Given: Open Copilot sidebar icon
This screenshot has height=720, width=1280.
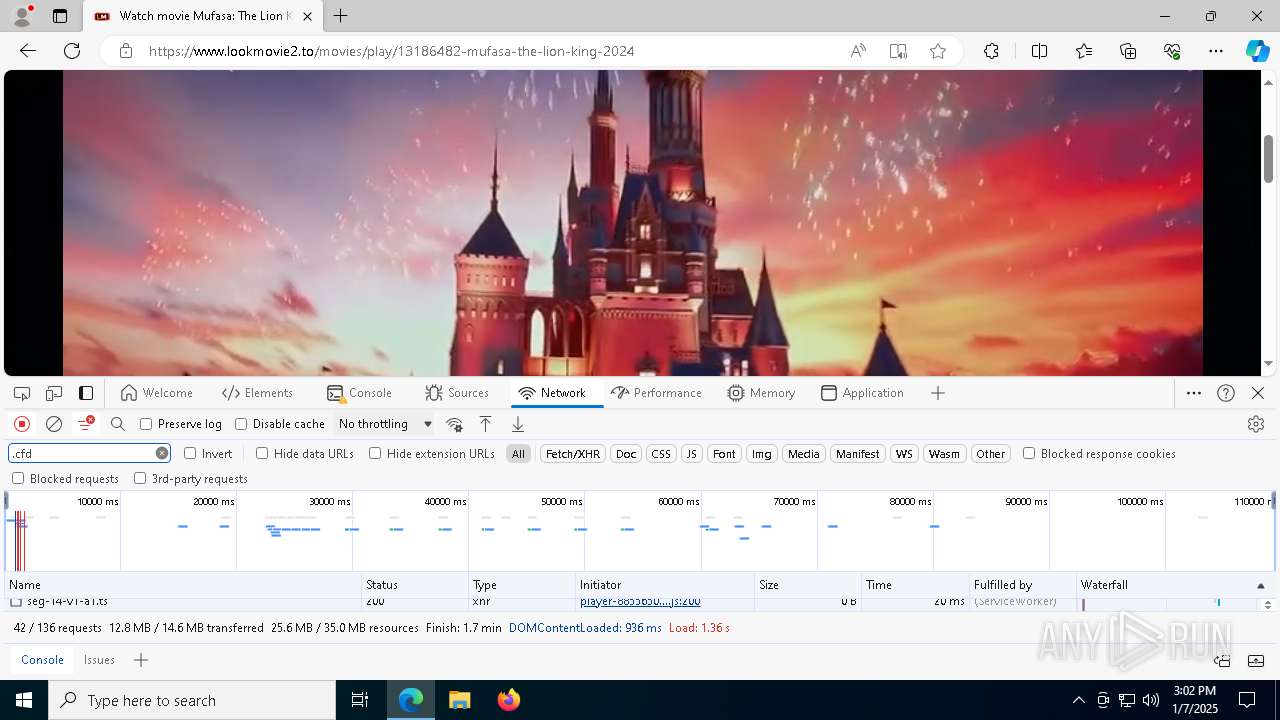Looking at the screenshot, I should (1257, 51).
